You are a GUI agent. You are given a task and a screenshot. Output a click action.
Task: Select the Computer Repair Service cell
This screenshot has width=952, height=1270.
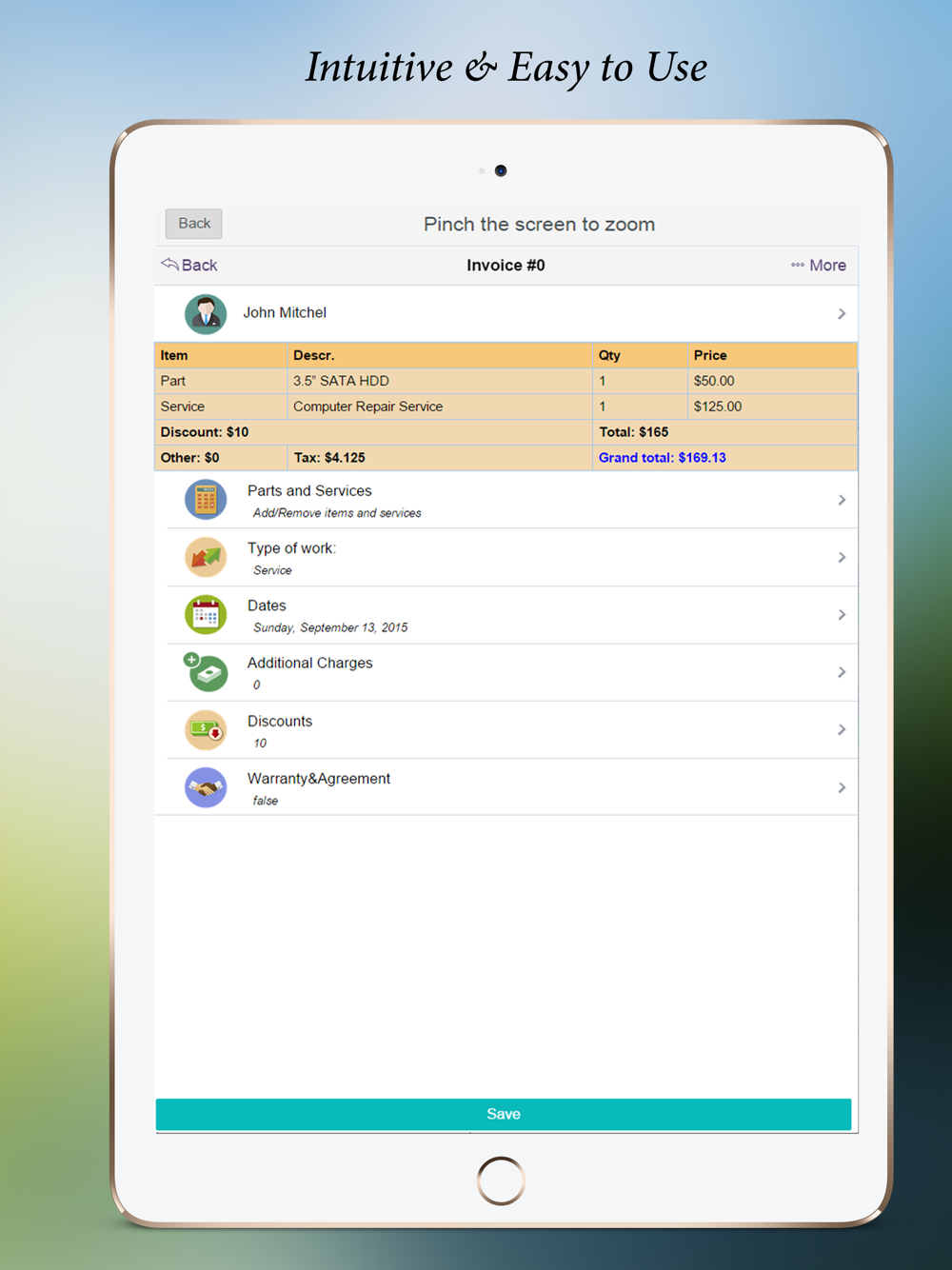(440, 407)
